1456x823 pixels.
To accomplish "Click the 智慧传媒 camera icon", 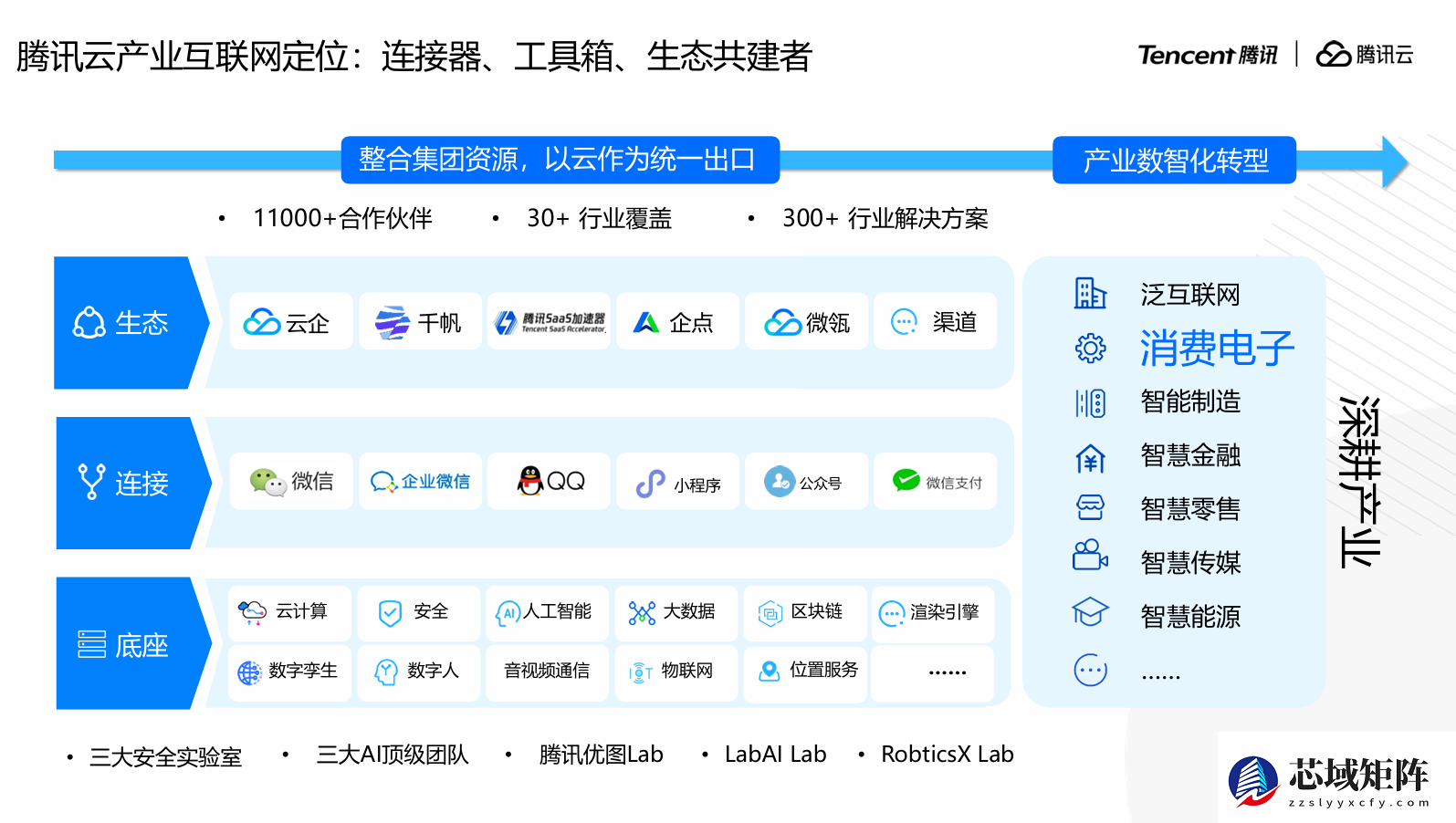I will click(x=1090, y=555).
